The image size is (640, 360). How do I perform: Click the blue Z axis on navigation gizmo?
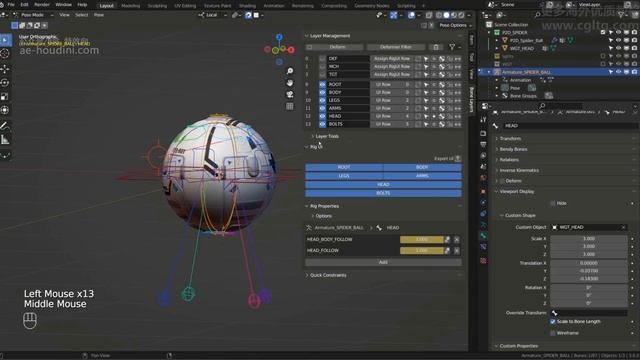[279, 37]
